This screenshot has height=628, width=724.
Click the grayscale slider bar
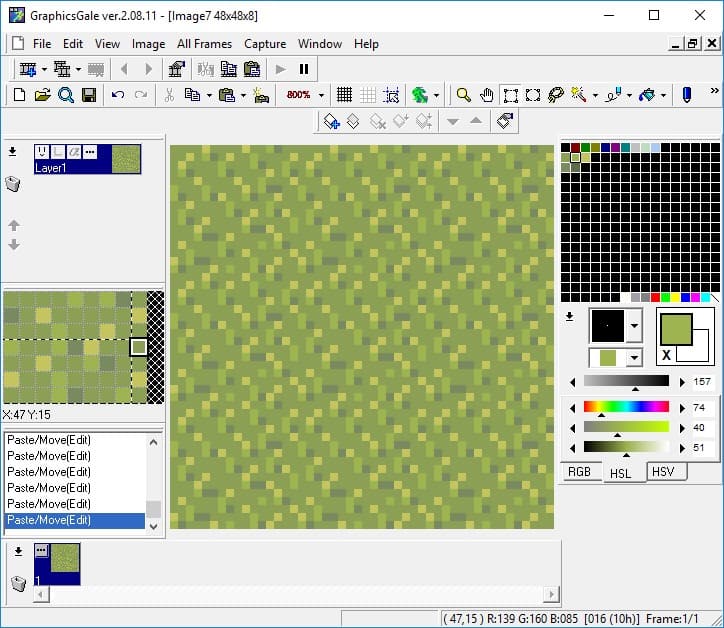(x=626, y=380)
